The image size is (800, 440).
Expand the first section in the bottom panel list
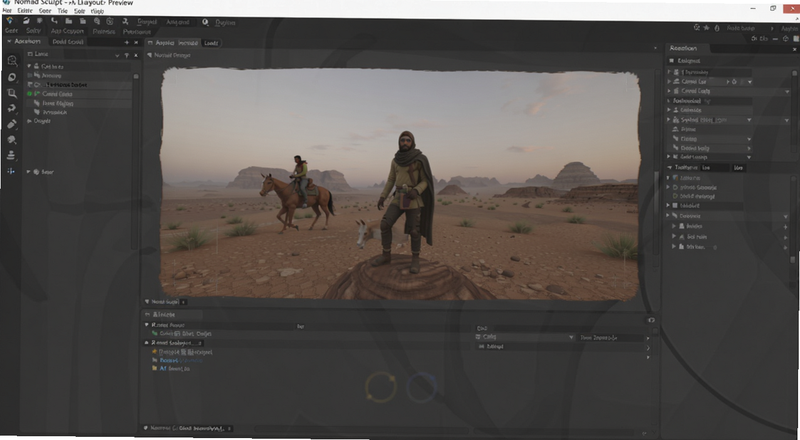coord(147,325)
